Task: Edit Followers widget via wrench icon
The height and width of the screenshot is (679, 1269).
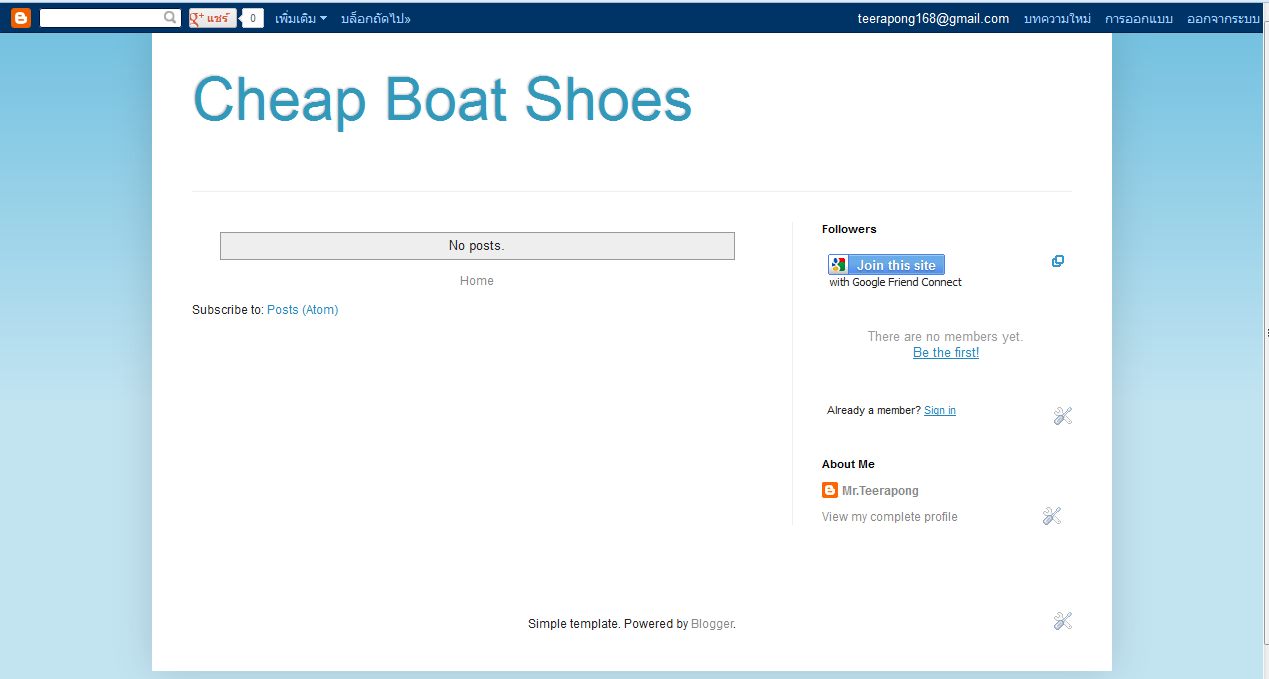Action: coord(1062,416)
